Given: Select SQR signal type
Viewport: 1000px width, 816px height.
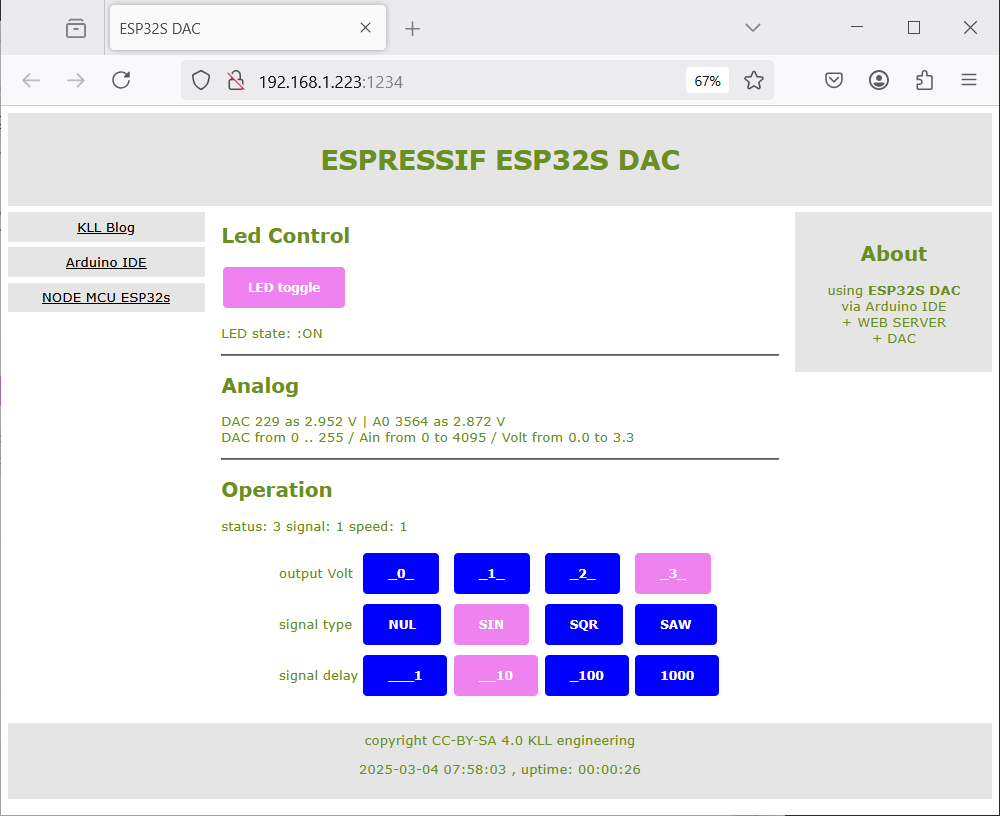Looking at the screenshot, I should point(584,625).
